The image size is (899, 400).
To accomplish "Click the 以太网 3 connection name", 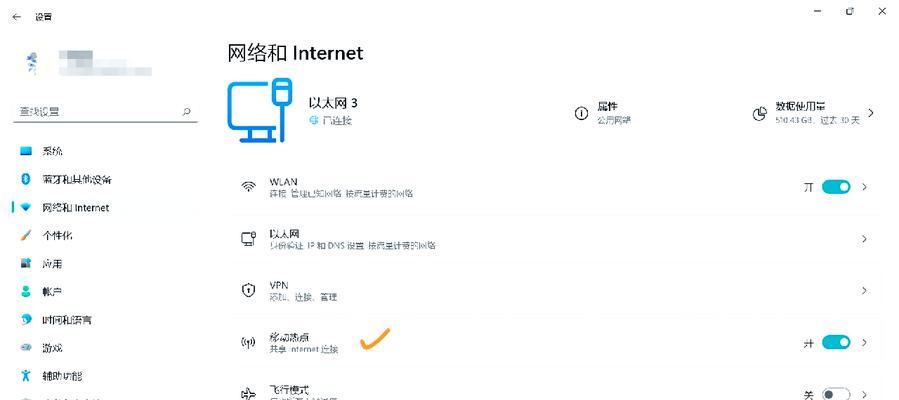I will click(x=333, y=103).
